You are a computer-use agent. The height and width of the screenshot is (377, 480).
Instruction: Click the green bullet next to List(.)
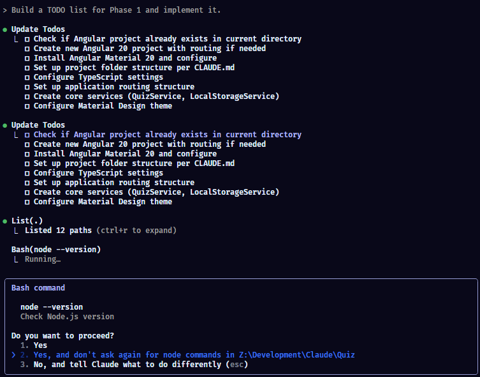click(x=5, y=221)
